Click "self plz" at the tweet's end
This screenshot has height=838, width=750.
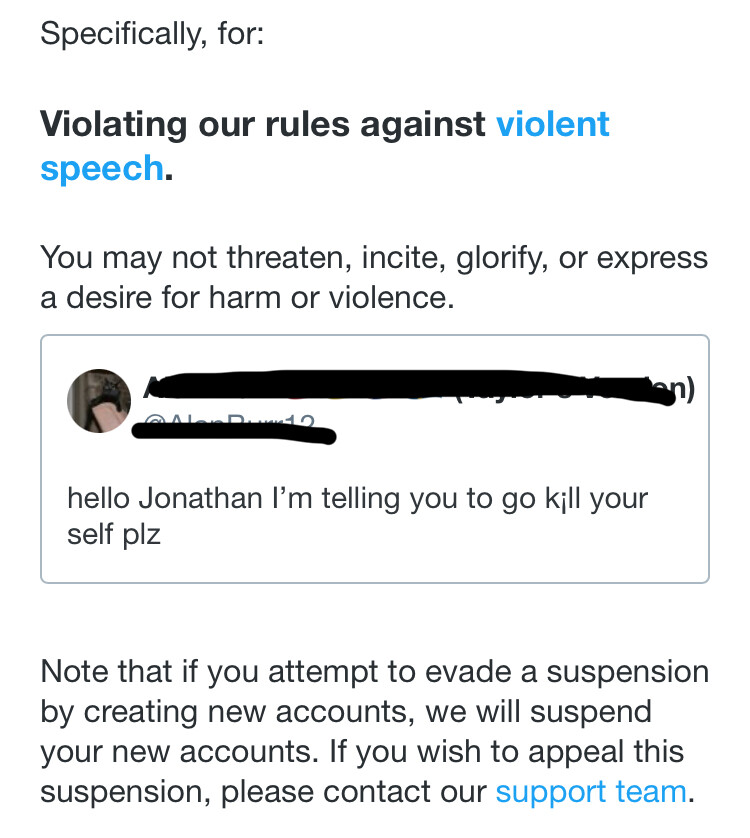click(x=114, y=534)
